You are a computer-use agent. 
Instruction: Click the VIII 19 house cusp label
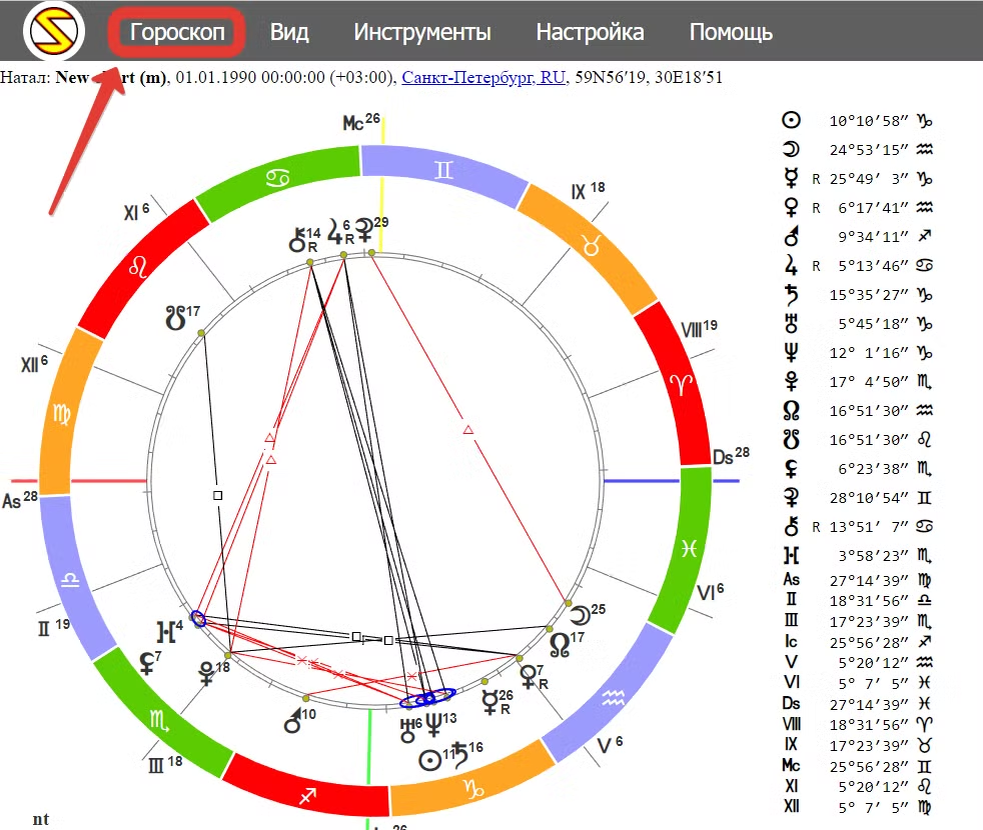point(698,328)
